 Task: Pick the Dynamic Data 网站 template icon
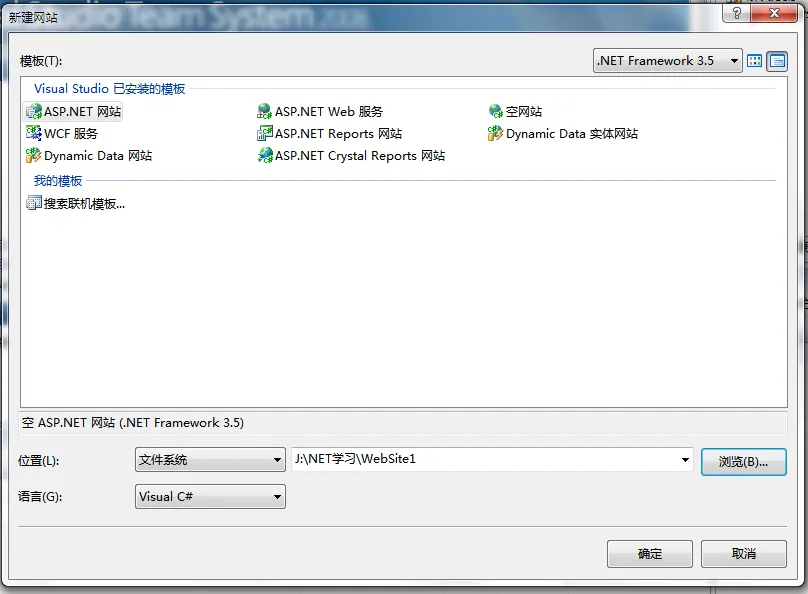click(33, 156)
